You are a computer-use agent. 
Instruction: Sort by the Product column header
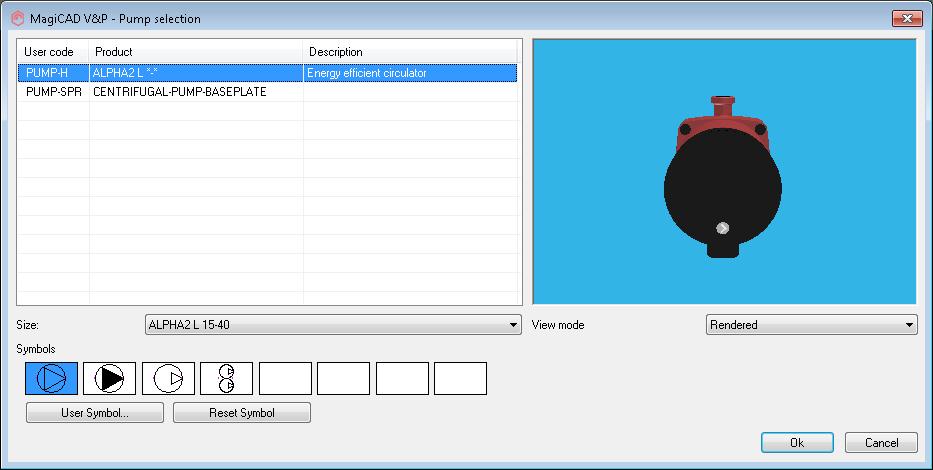click(x=196, y=52)
